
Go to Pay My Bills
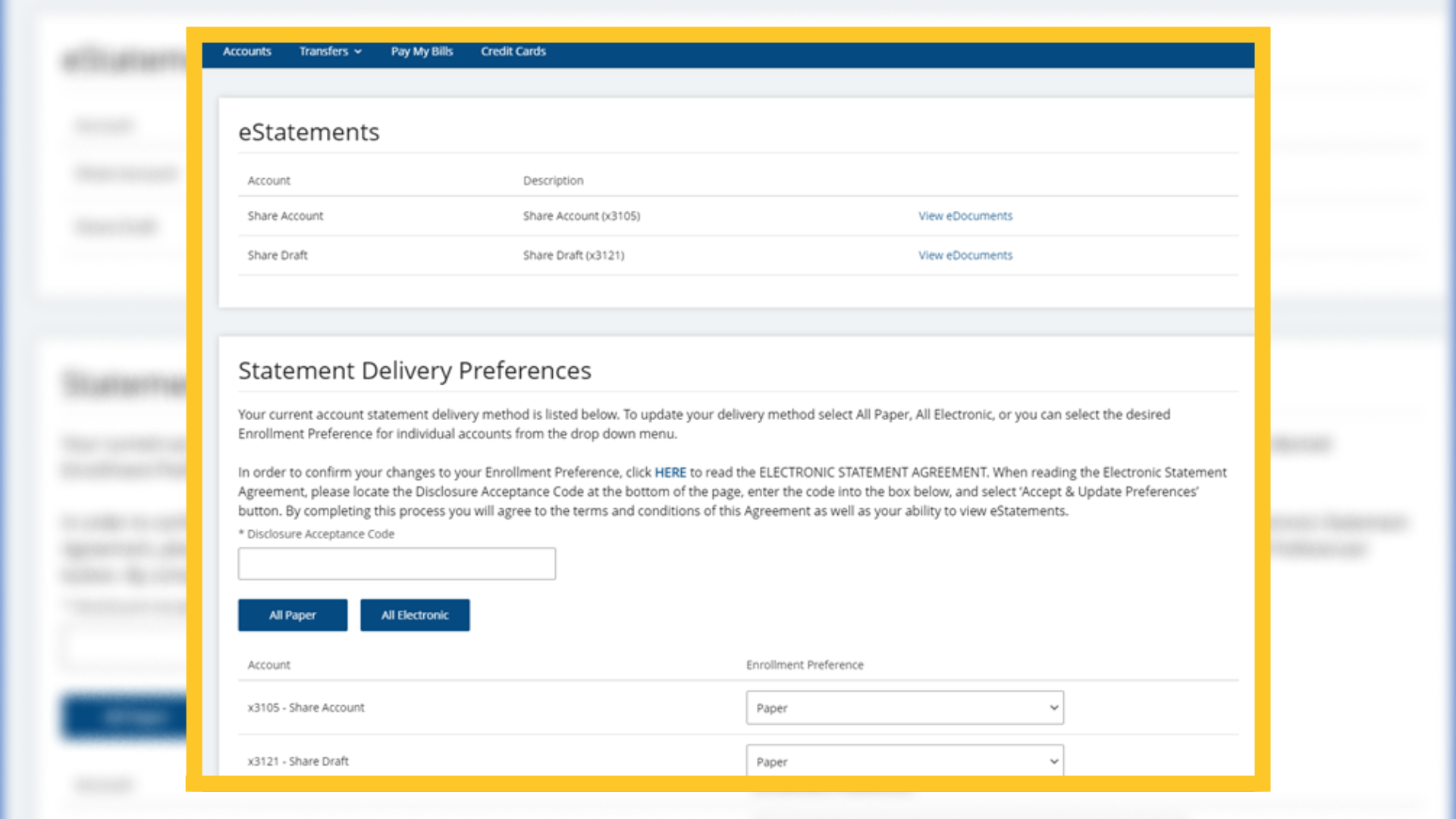click(422, 52)
